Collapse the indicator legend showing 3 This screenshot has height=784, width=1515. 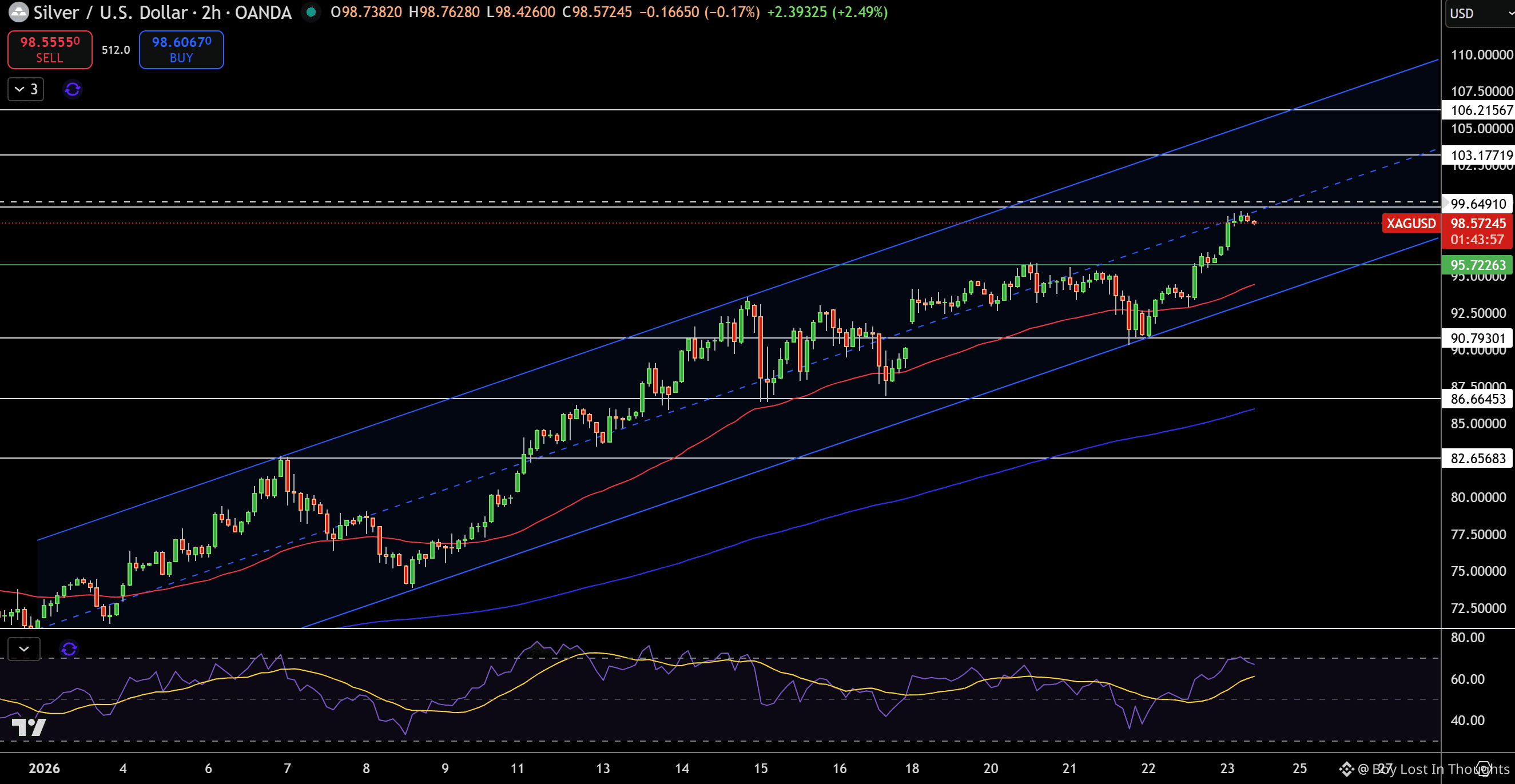(26, 89)
